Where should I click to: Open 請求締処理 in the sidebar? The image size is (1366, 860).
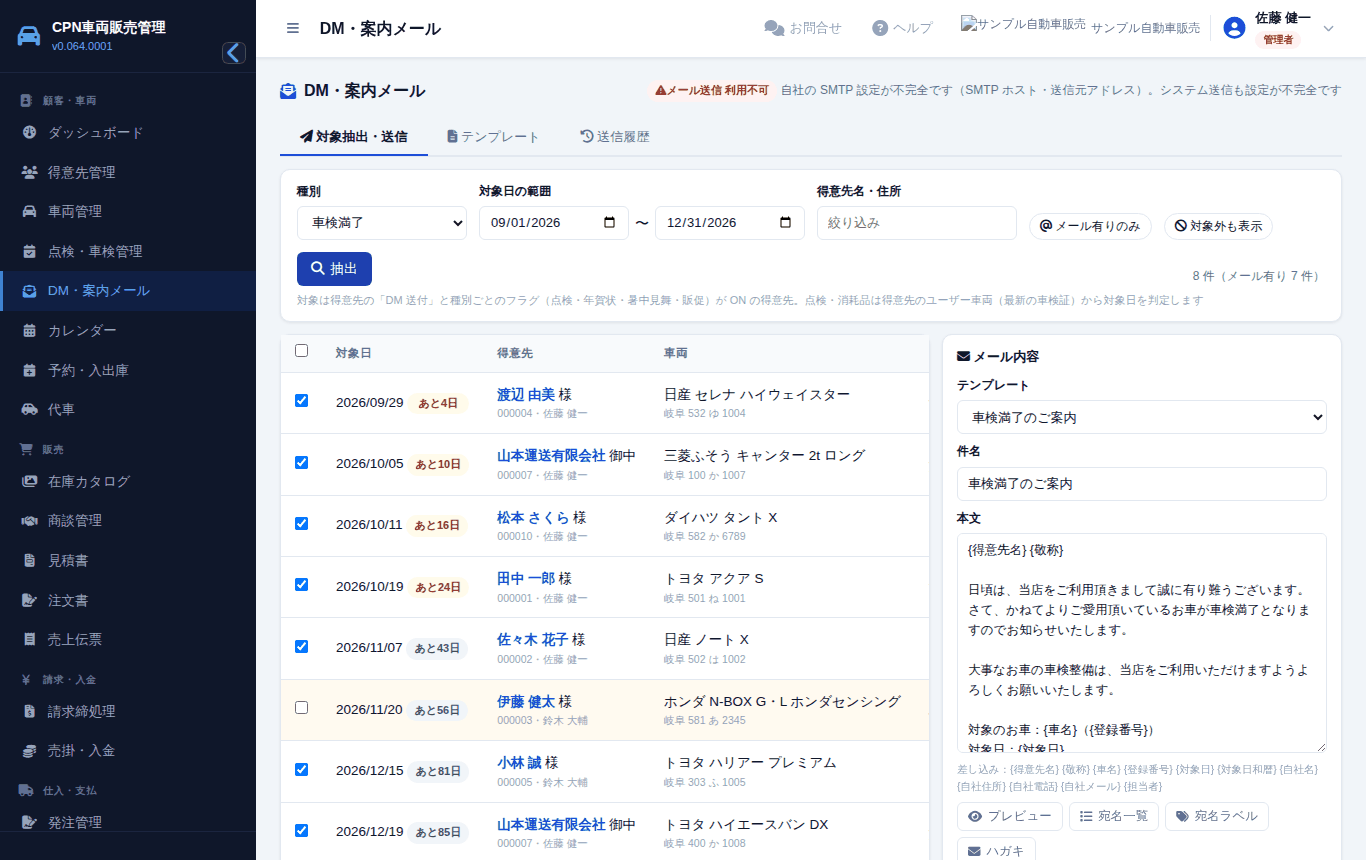[x=128, y=711]
